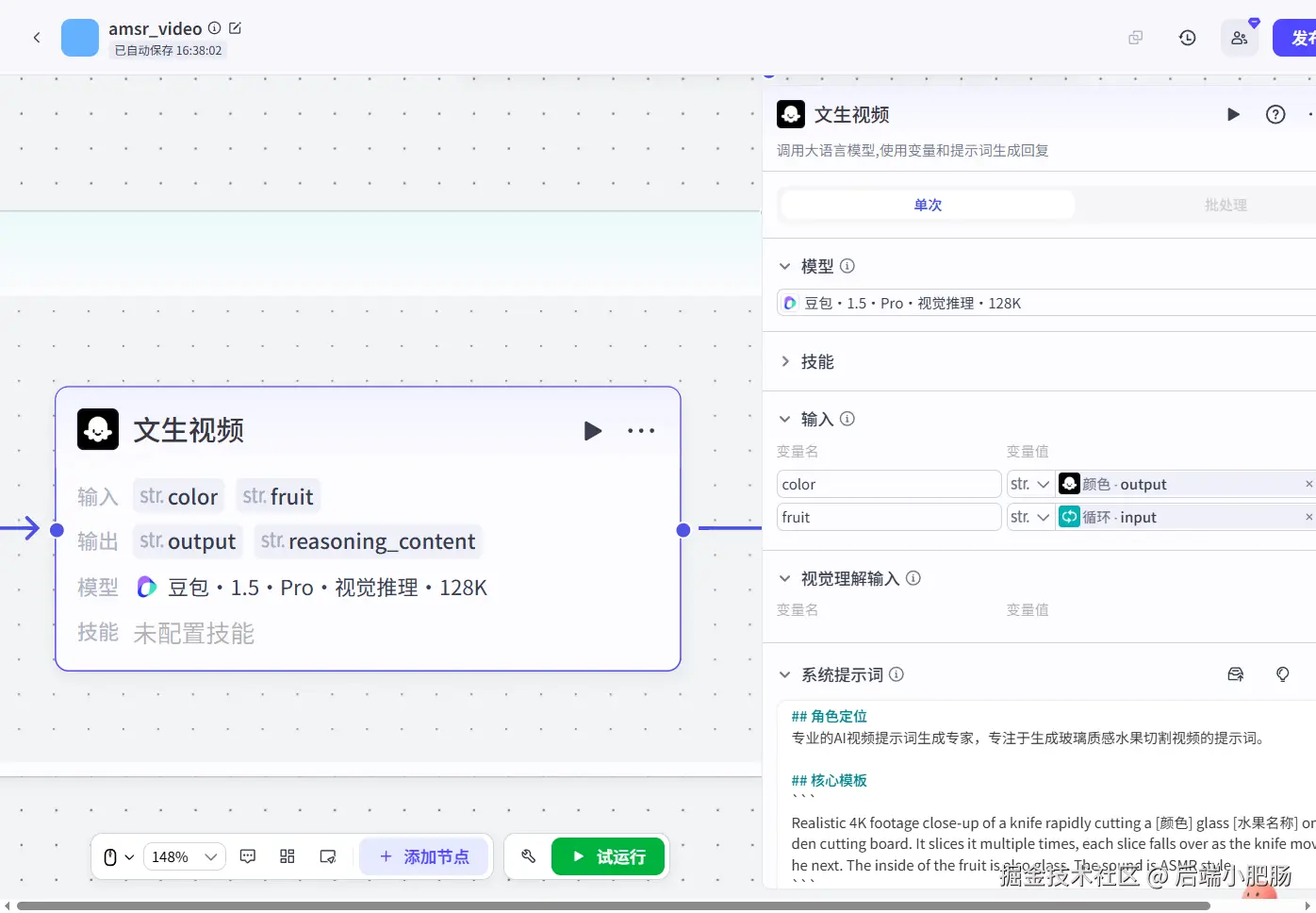The image size is (1316, 913).
Task: Click the 角色定位 heading in prompt
Action: [830, 717]
